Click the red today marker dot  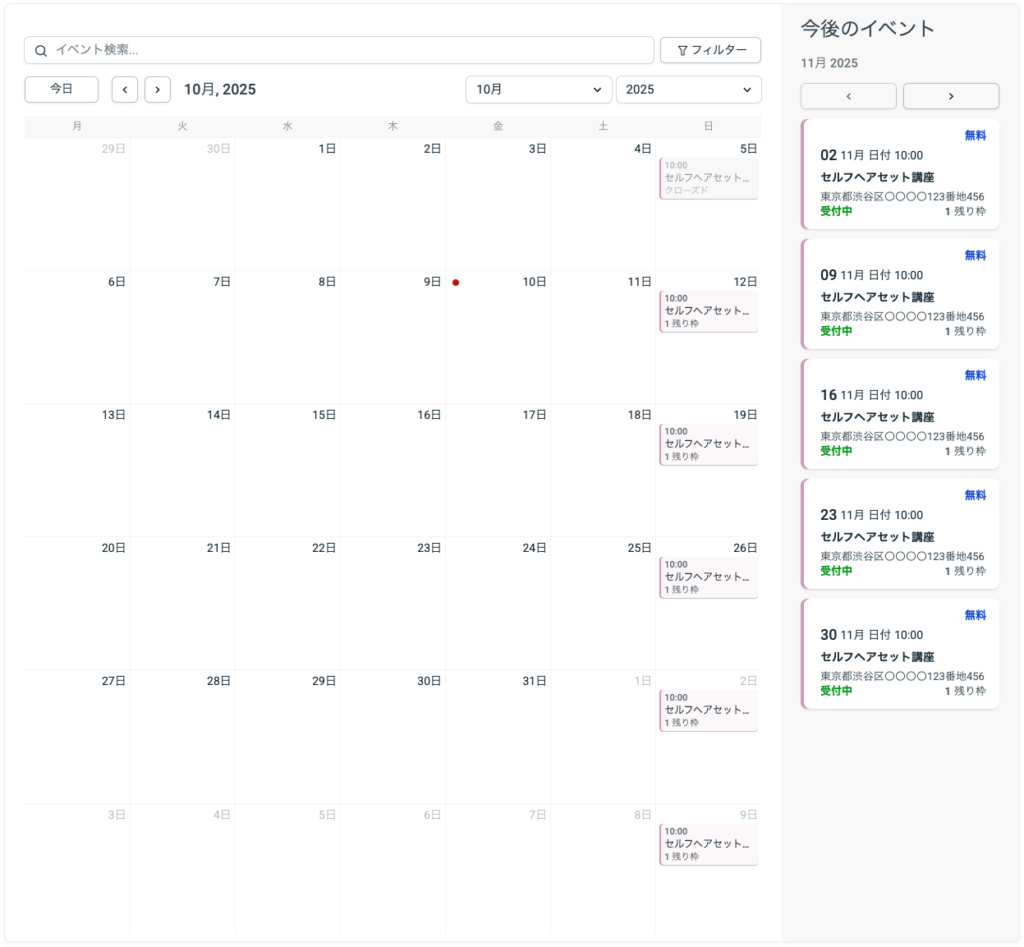[456, 283]
